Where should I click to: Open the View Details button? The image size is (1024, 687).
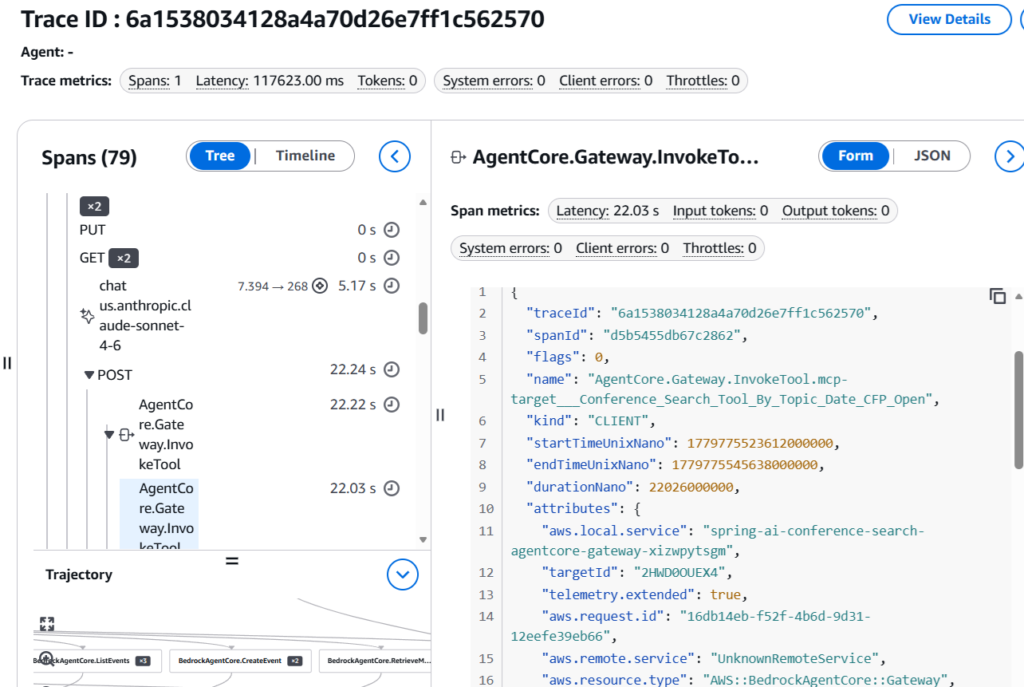[948, 20]
